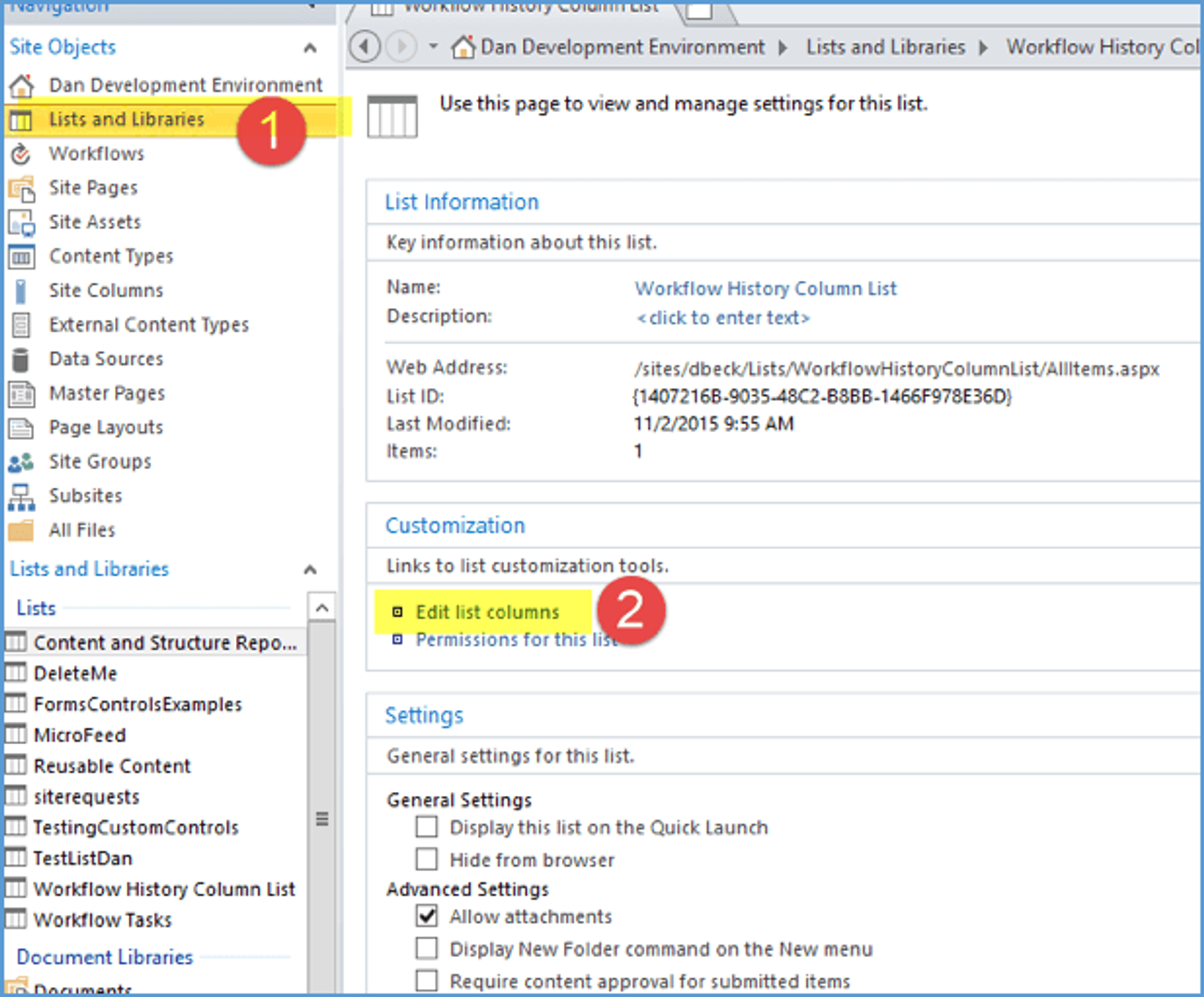
Task: Open the Master Pages icon
Action: [x=21, y=394]
